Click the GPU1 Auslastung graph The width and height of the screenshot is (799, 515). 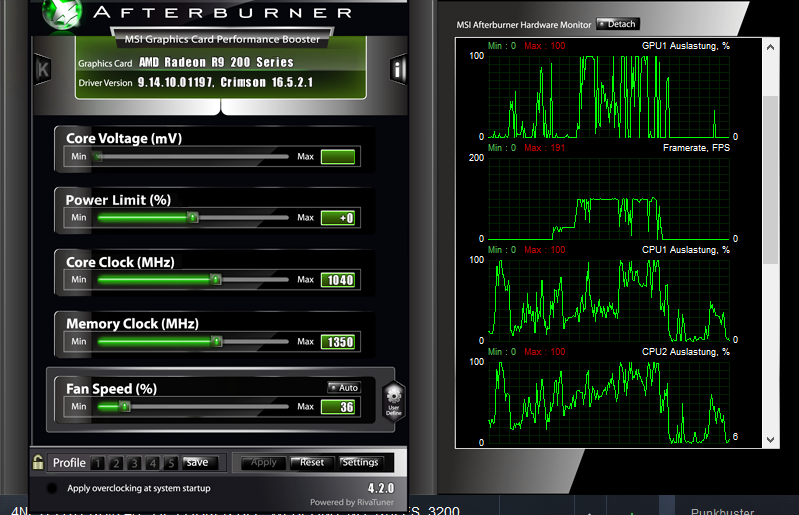pos(609,97)
